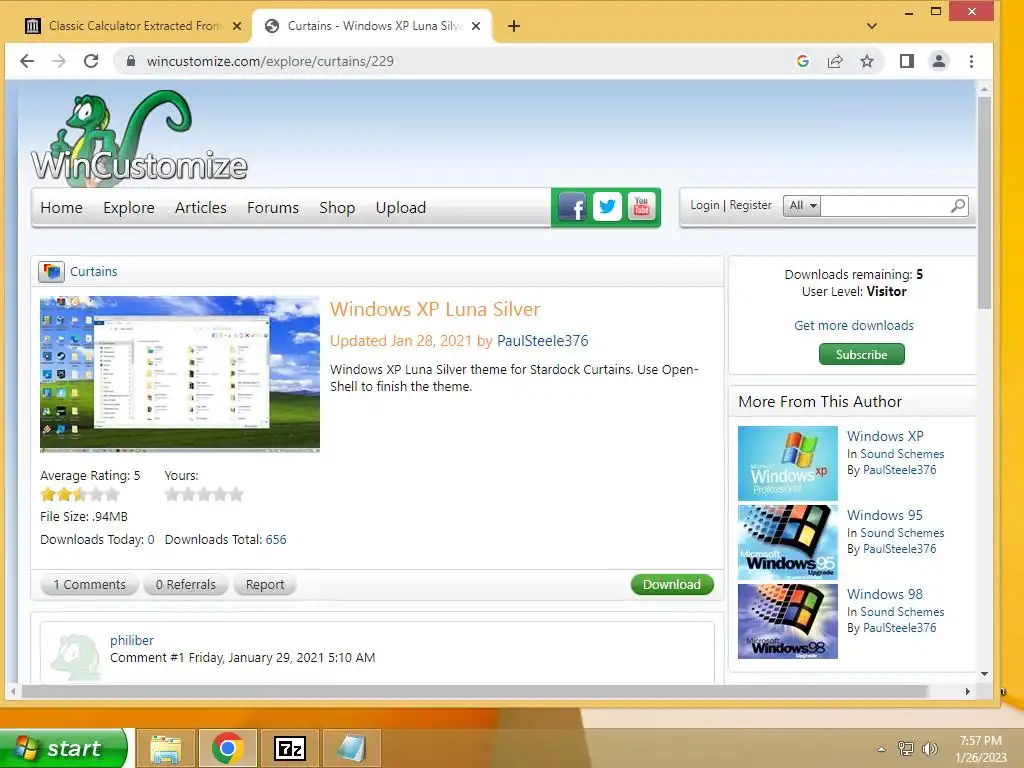The image size is (1024, 768).
Task: Click the search magnifier icon
Action: (x=957, y=206)
